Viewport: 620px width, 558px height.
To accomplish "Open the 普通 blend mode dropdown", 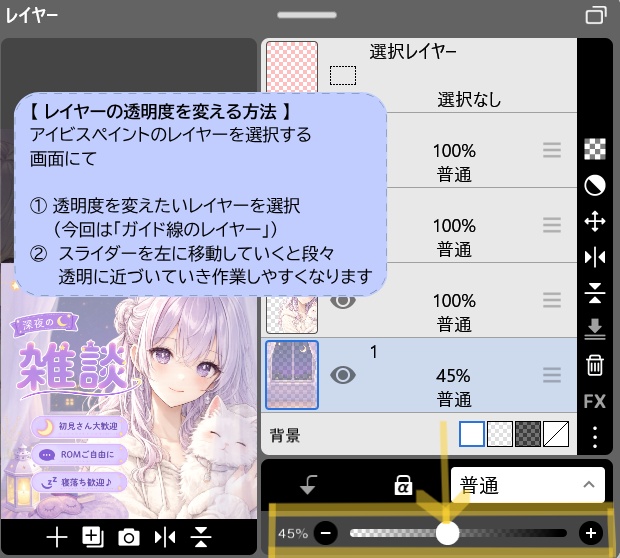I will pyautogui.click(x=528, y=485).
